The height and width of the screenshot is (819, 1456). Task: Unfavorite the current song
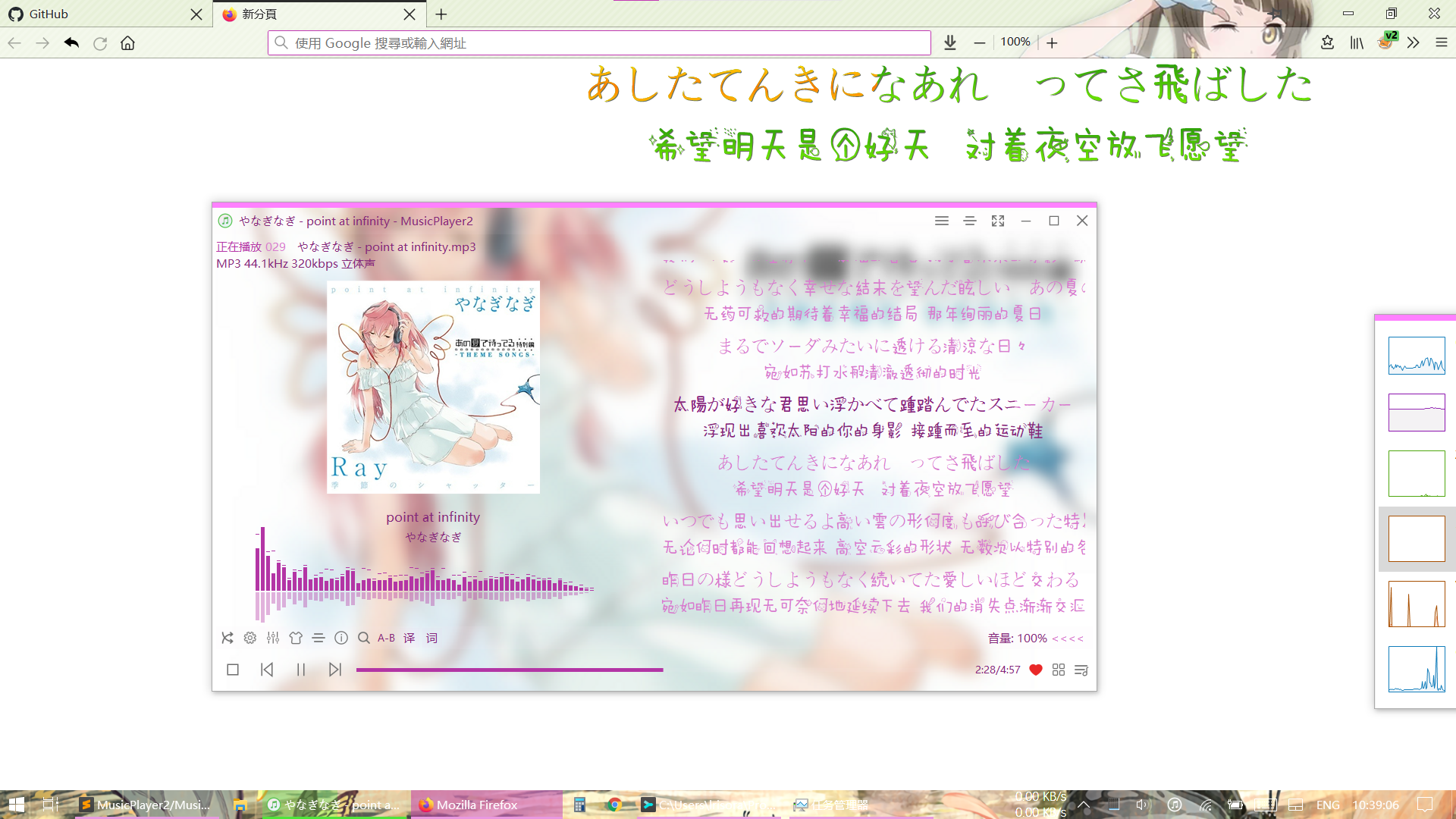coord(1036,670)
